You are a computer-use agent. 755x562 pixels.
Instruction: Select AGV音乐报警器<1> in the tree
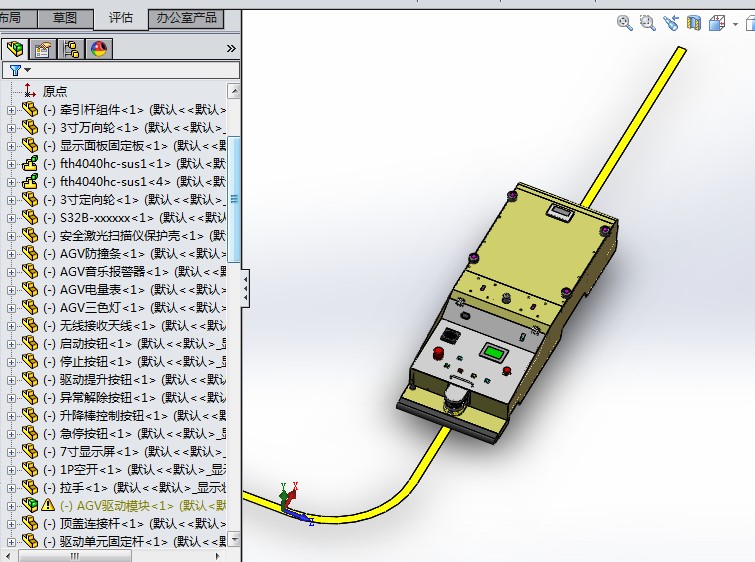point(134,272)
